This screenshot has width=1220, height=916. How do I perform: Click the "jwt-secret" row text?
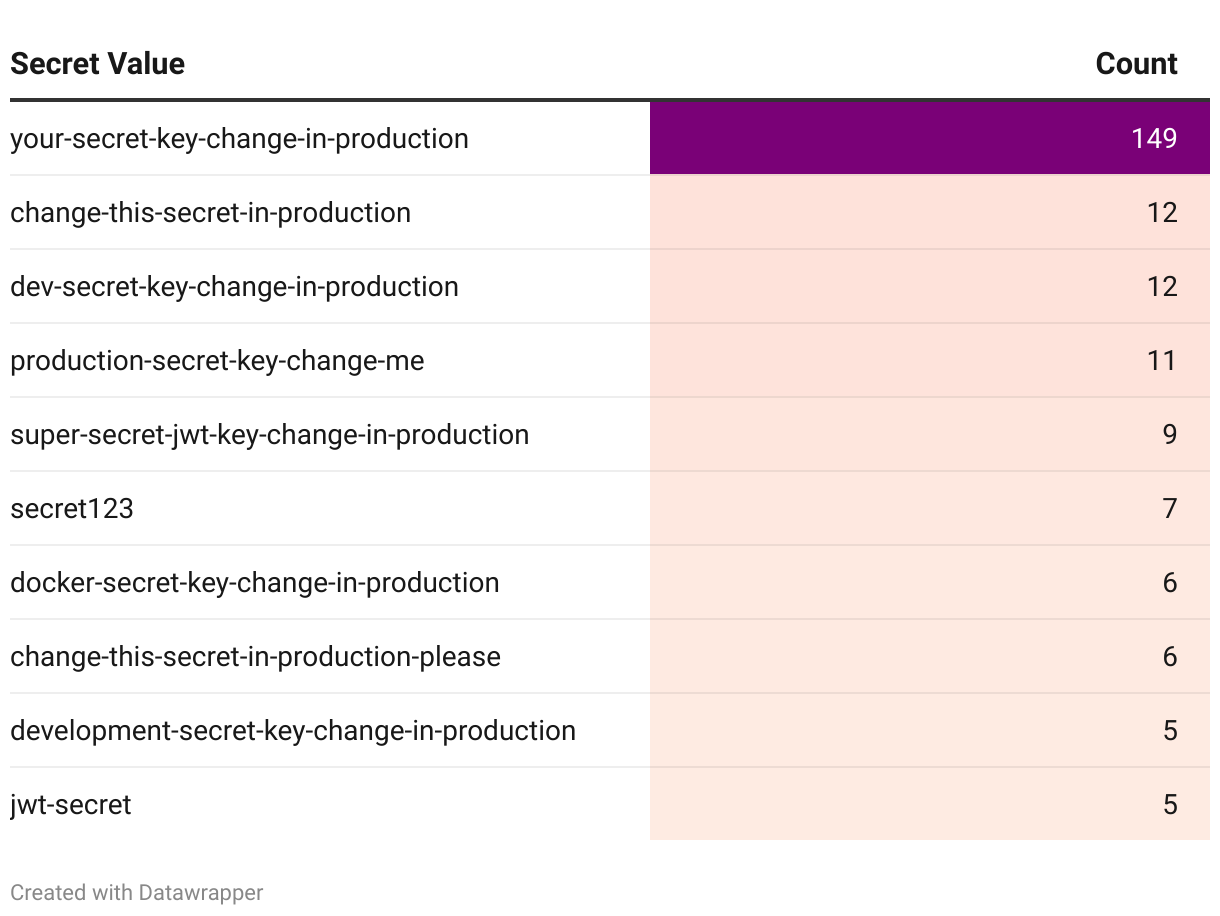tap(70, 804)
